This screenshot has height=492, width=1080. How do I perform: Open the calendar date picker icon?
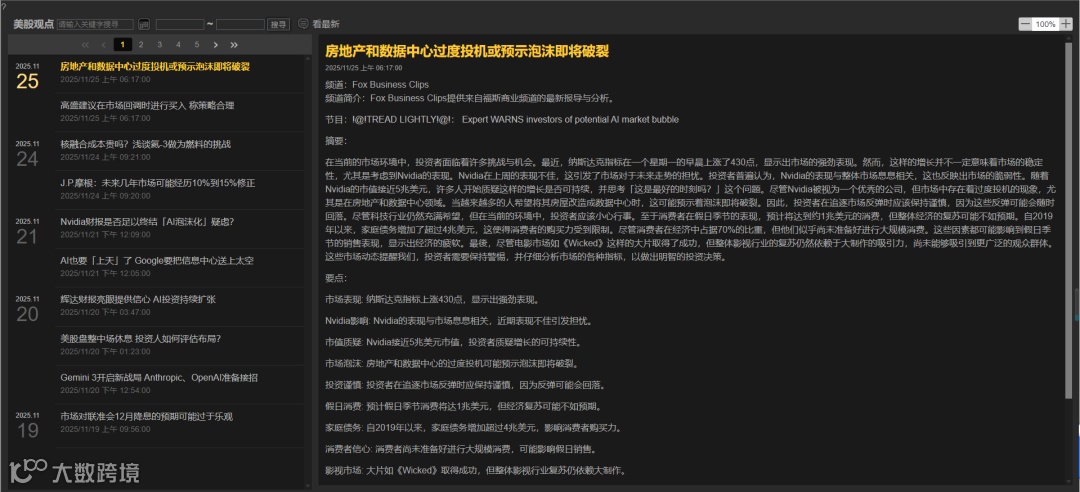(144, 24)
